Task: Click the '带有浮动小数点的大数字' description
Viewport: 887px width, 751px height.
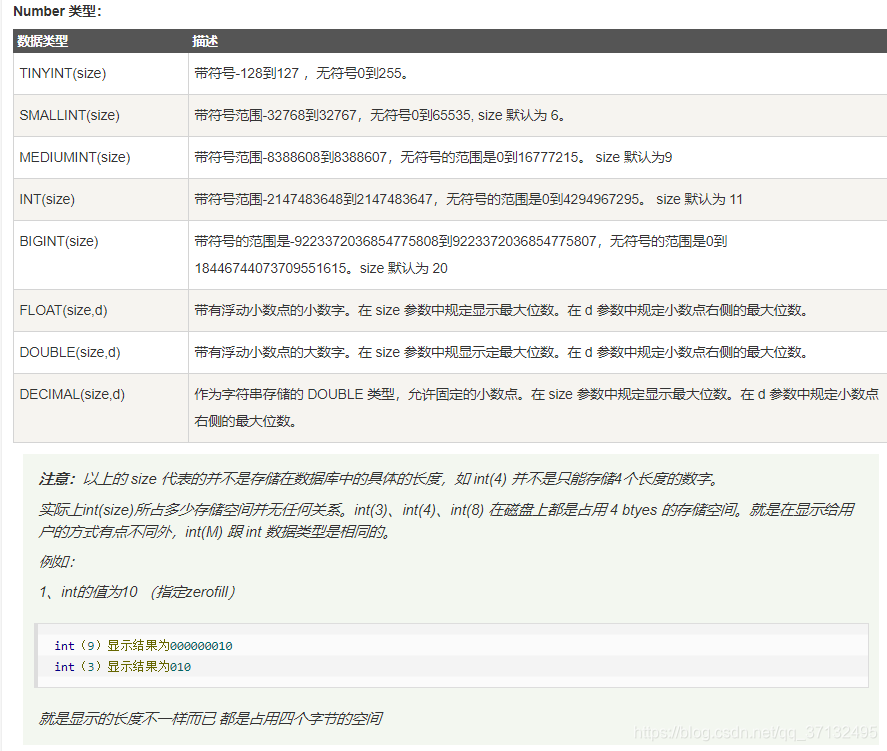Action: coord(502,352)
